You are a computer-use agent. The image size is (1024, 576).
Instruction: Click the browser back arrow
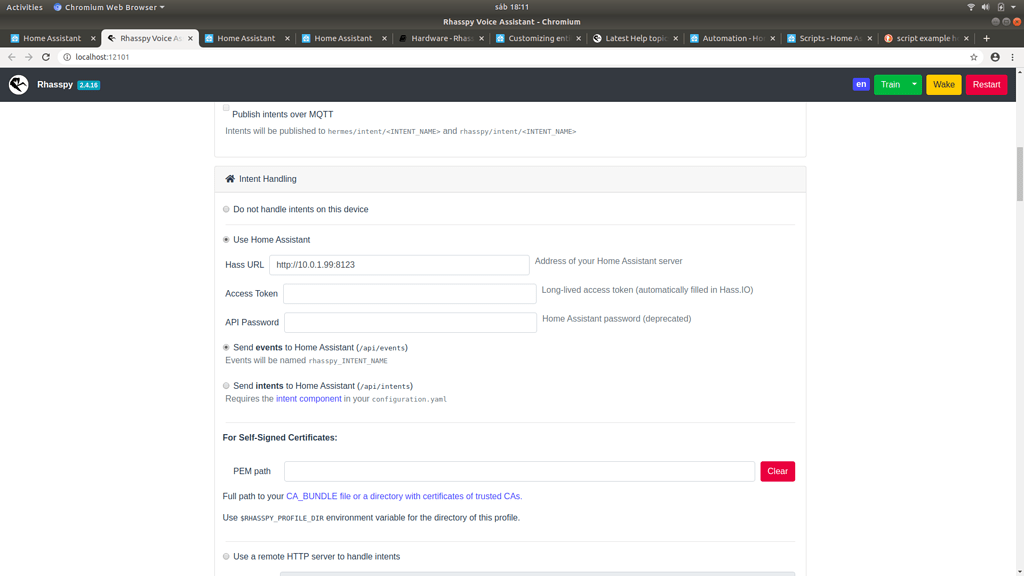[x=9, y=57]
